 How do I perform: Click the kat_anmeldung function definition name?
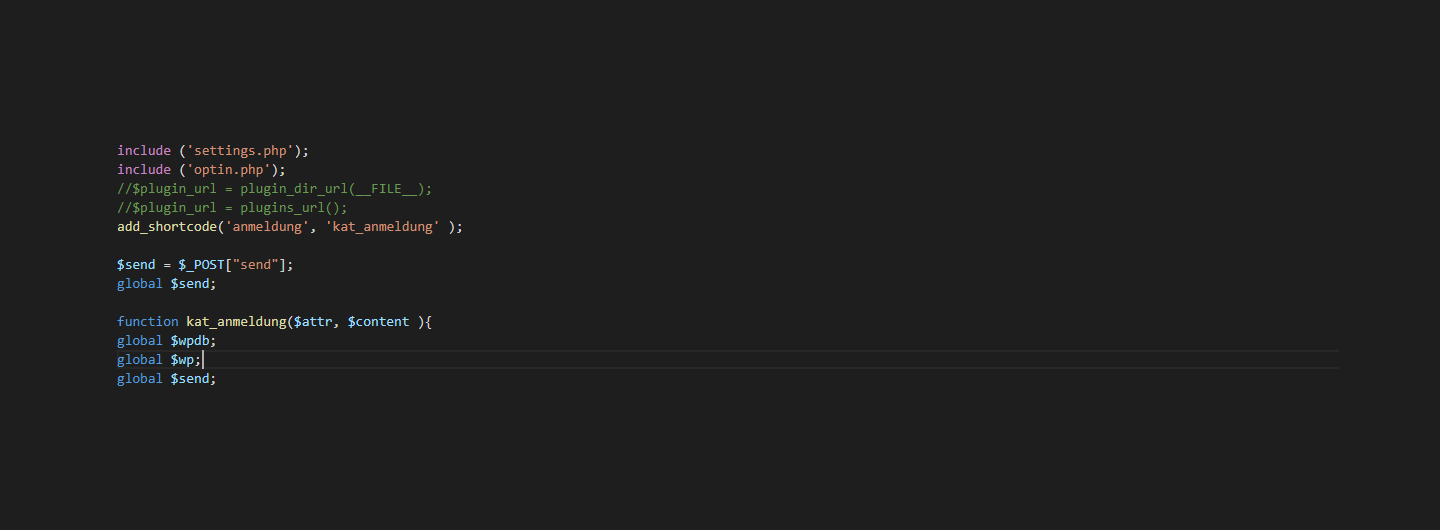[236, 322]
